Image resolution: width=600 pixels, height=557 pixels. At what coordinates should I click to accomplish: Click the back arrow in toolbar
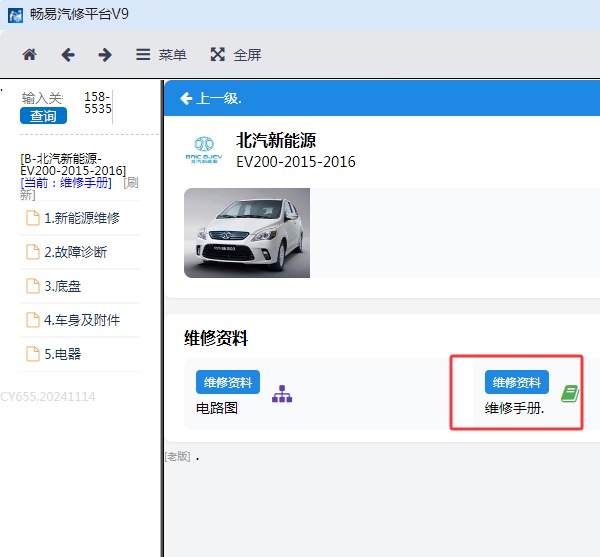coord(68,55)
